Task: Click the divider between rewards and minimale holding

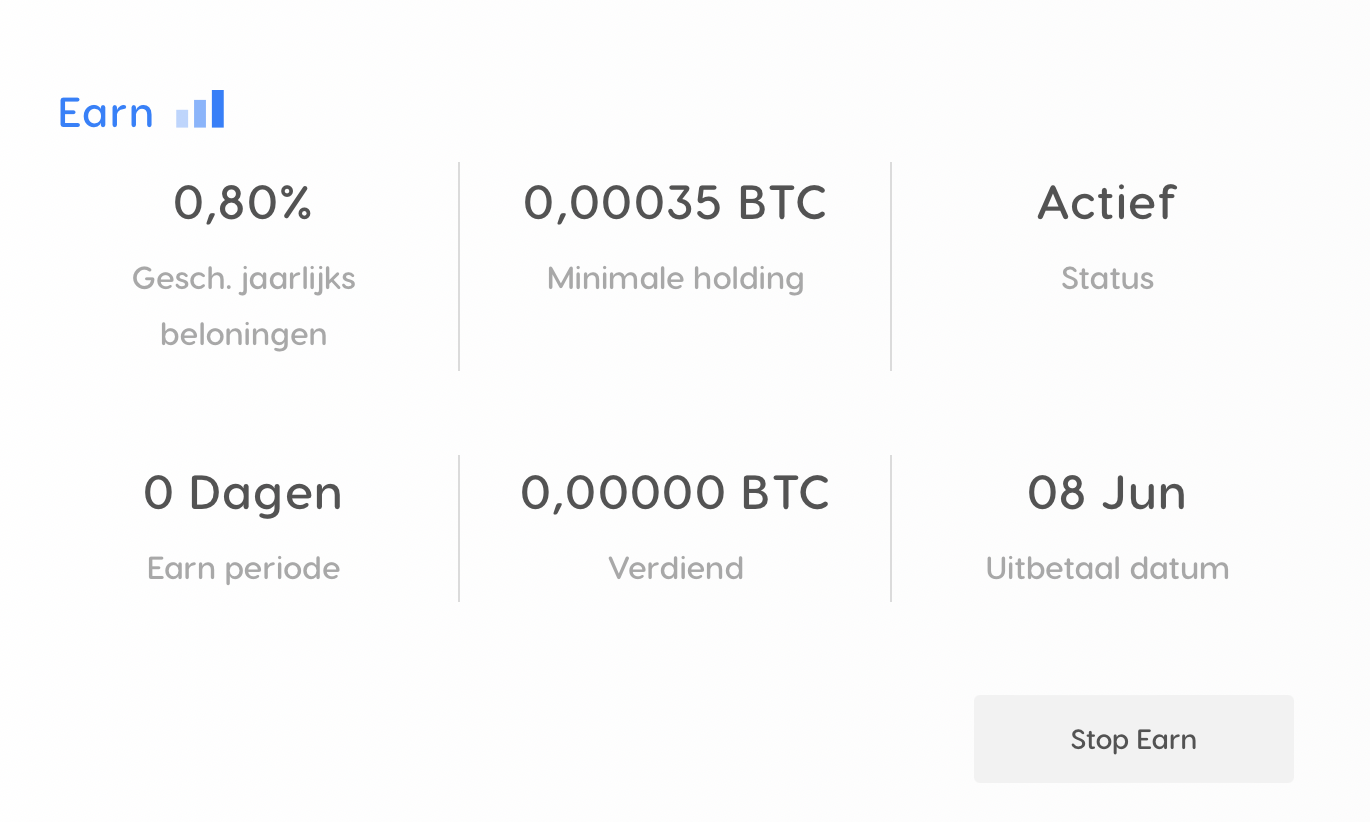Action: (x=459, y=266)
